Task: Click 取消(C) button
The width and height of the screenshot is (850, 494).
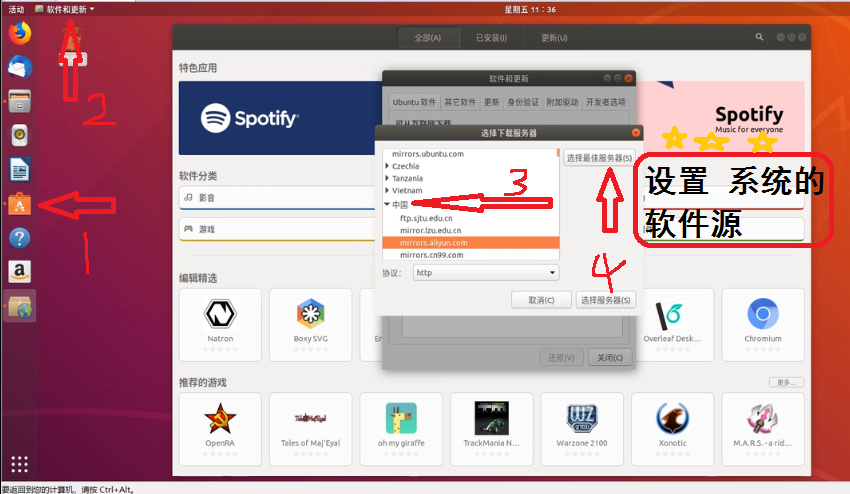Action: tap(541, 300)
